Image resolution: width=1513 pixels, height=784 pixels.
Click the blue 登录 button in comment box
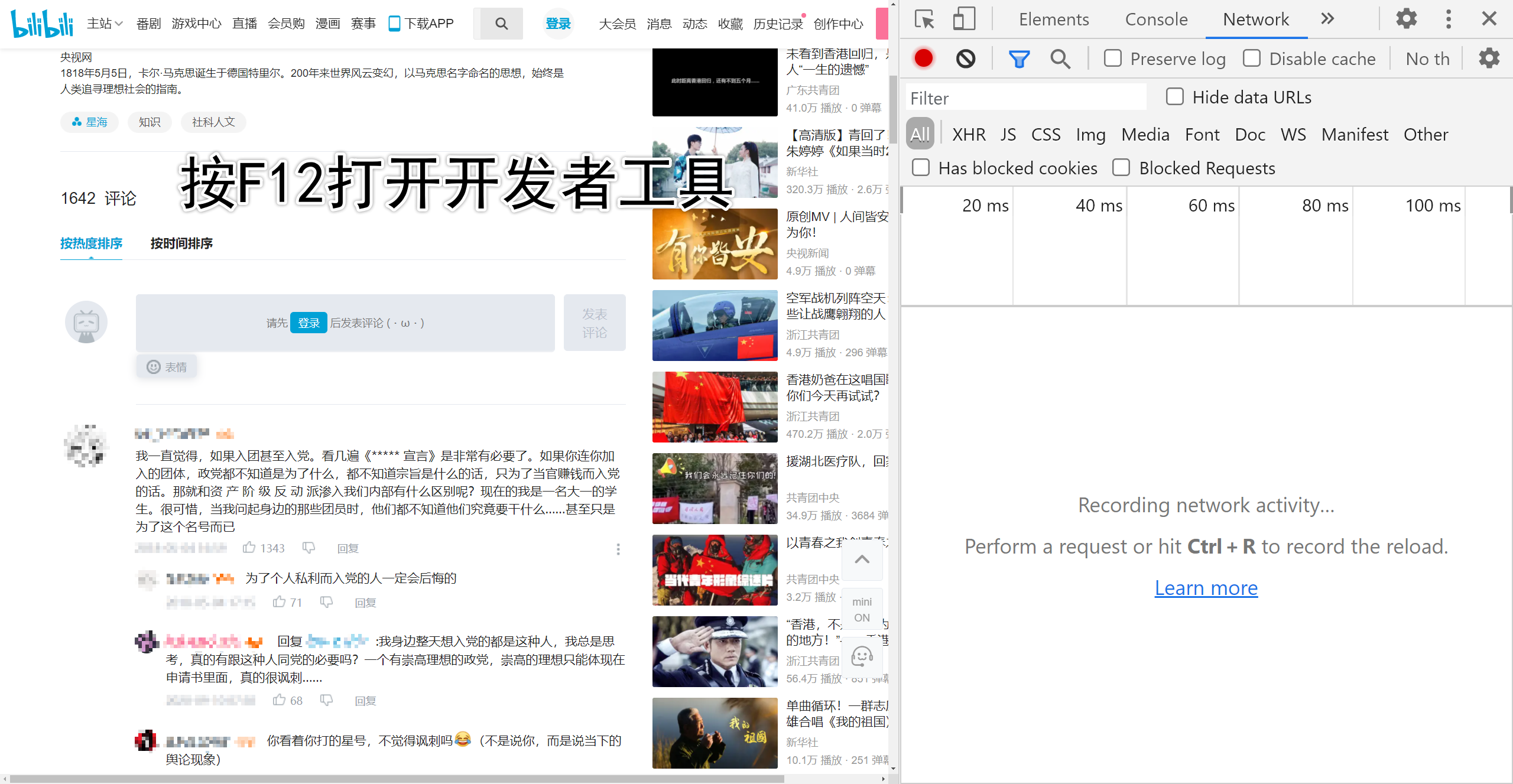coord(309,323)
